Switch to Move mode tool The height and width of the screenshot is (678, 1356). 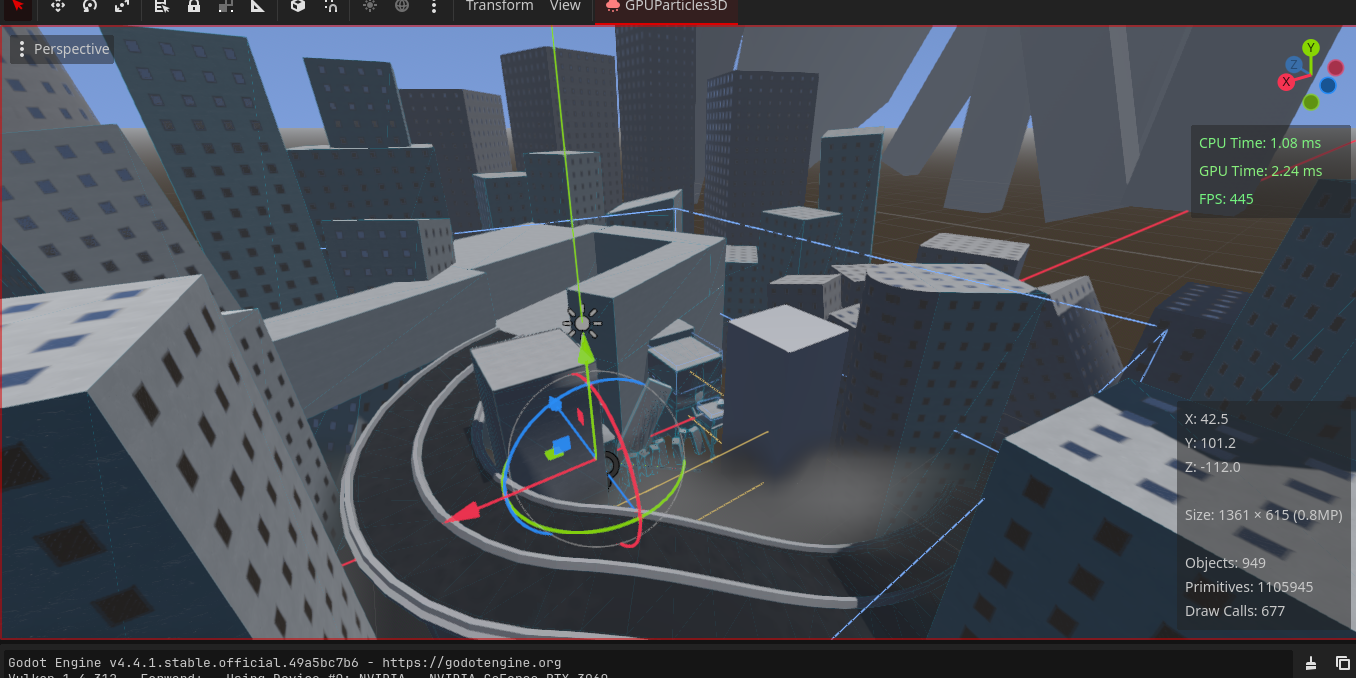coord(58,6)
